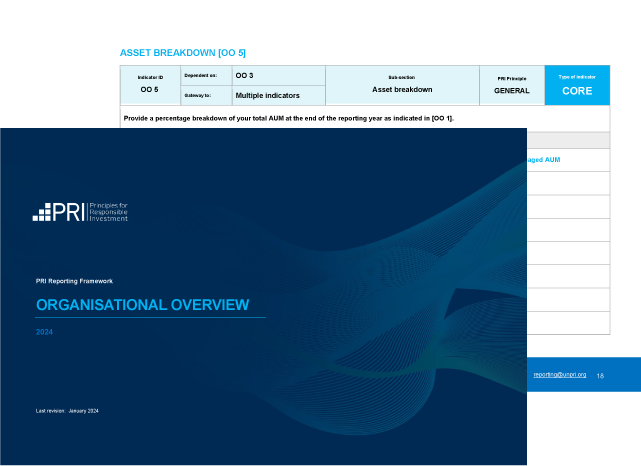Click the Multiple indicators gateway cell
Viewport: 641px width, 466px height.
pyautogui.click(x=279, y=96)
